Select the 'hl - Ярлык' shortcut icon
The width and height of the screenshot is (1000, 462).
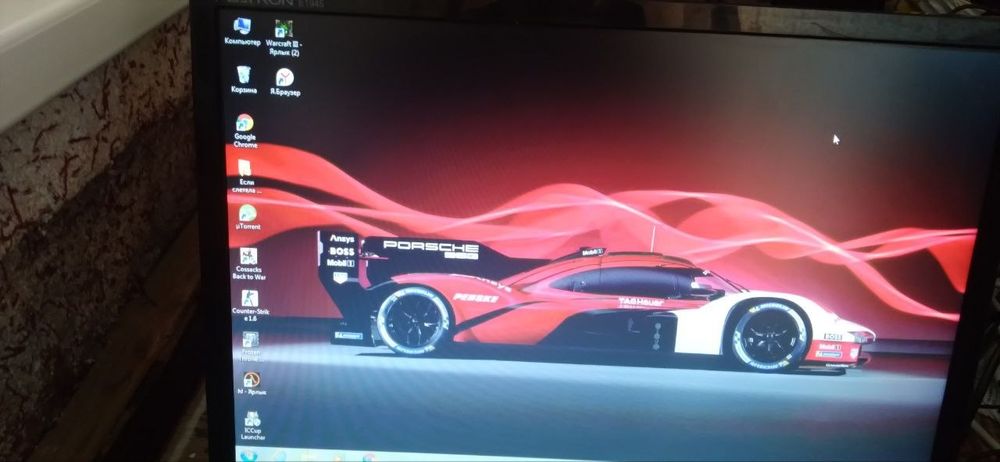click(x=251, y=384)
